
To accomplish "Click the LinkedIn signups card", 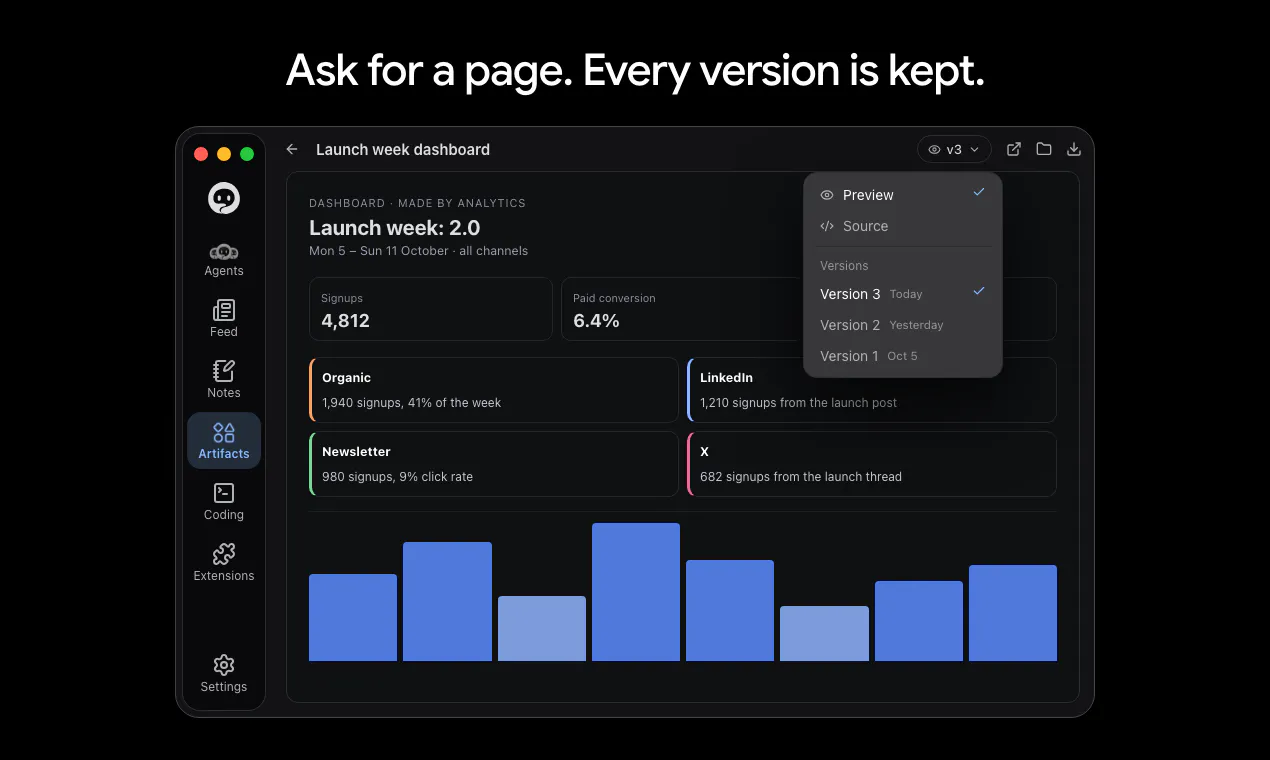I will 872,390.
